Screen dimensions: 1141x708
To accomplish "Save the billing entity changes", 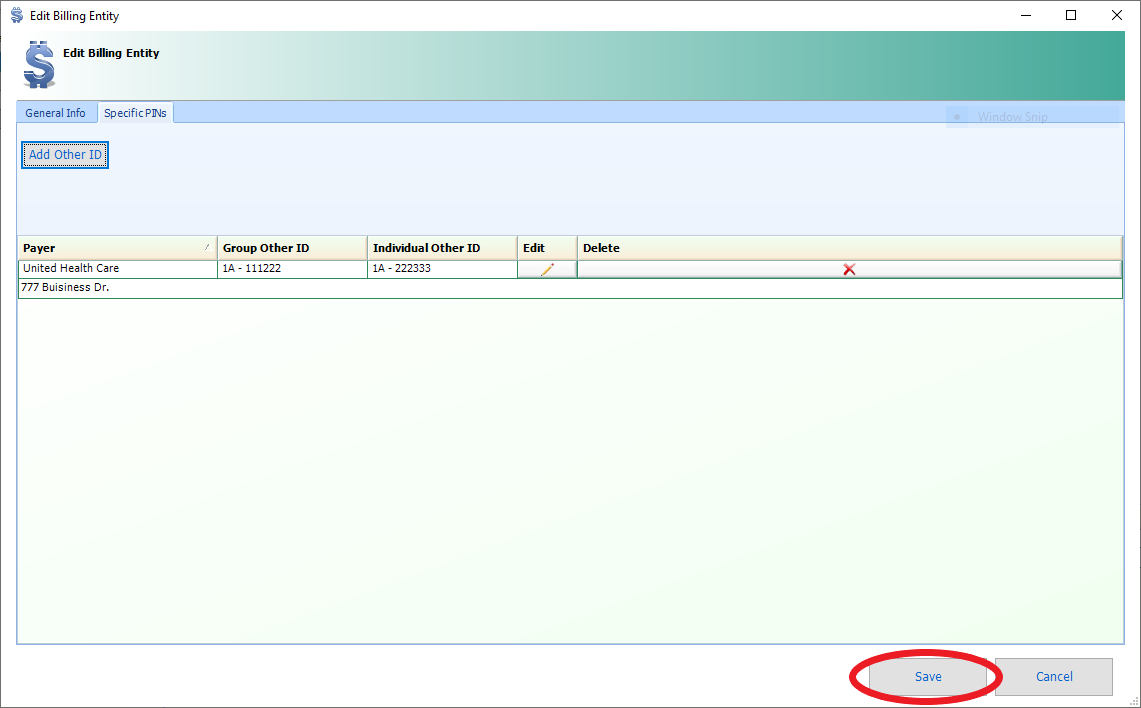I will [927, 677].
